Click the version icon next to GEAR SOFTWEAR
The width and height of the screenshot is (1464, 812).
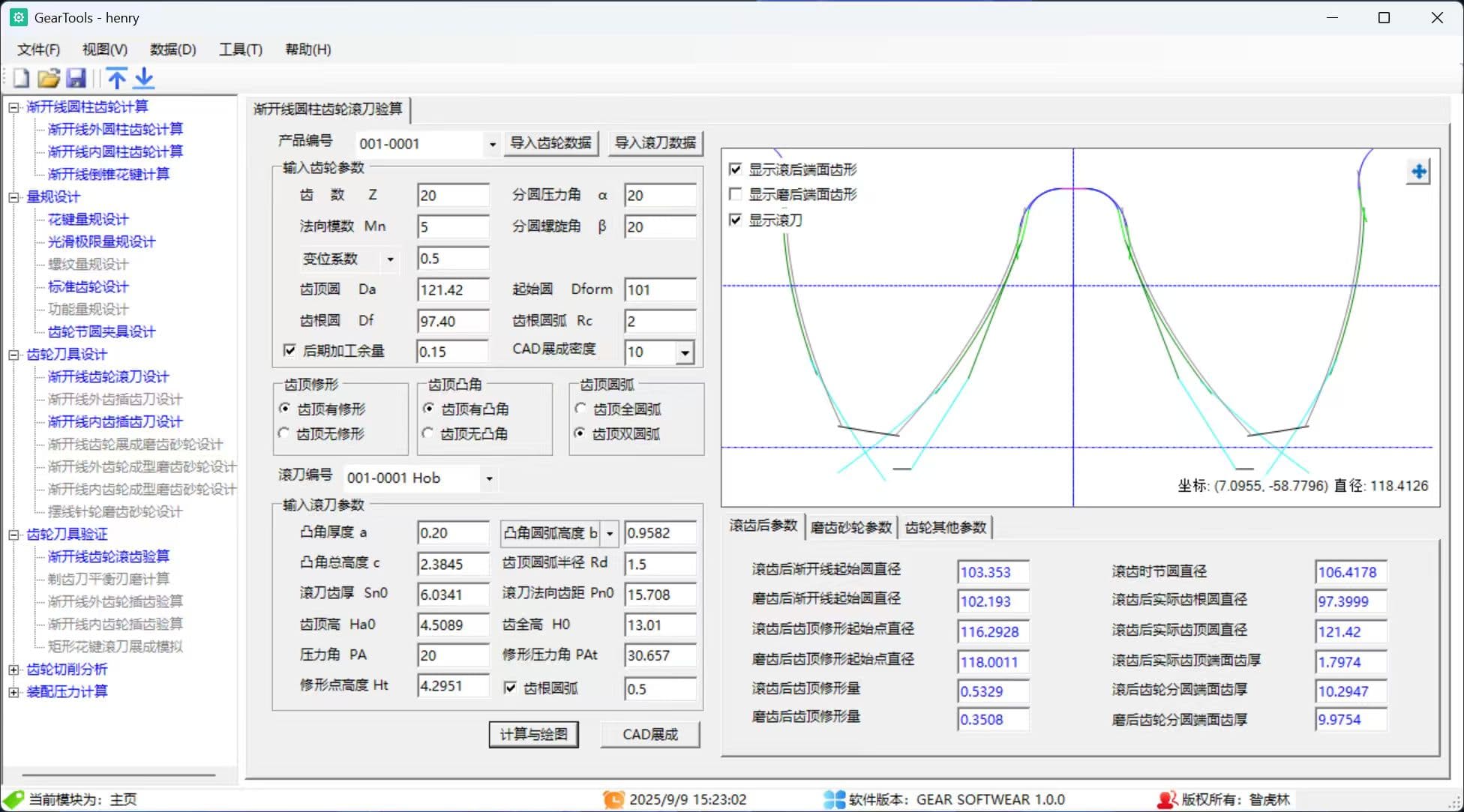pyautogui.click(x=833, y=799)
